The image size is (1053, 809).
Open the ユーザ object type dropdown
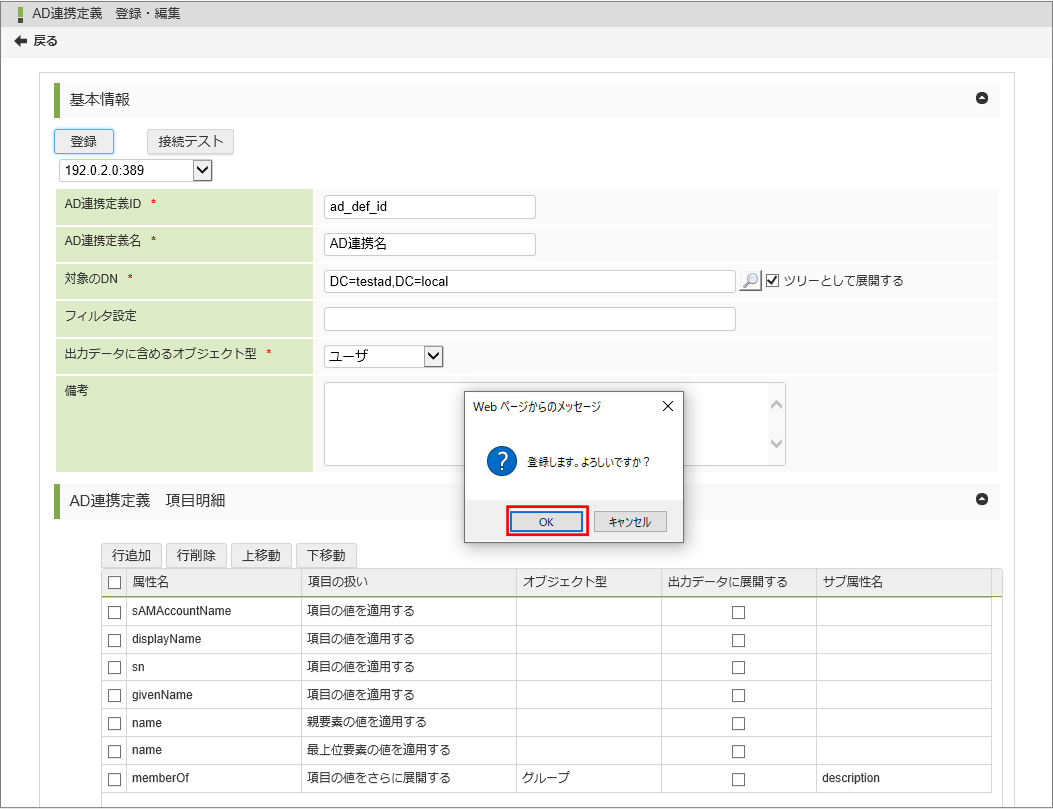pyautogui.click(x=432, y=356)
